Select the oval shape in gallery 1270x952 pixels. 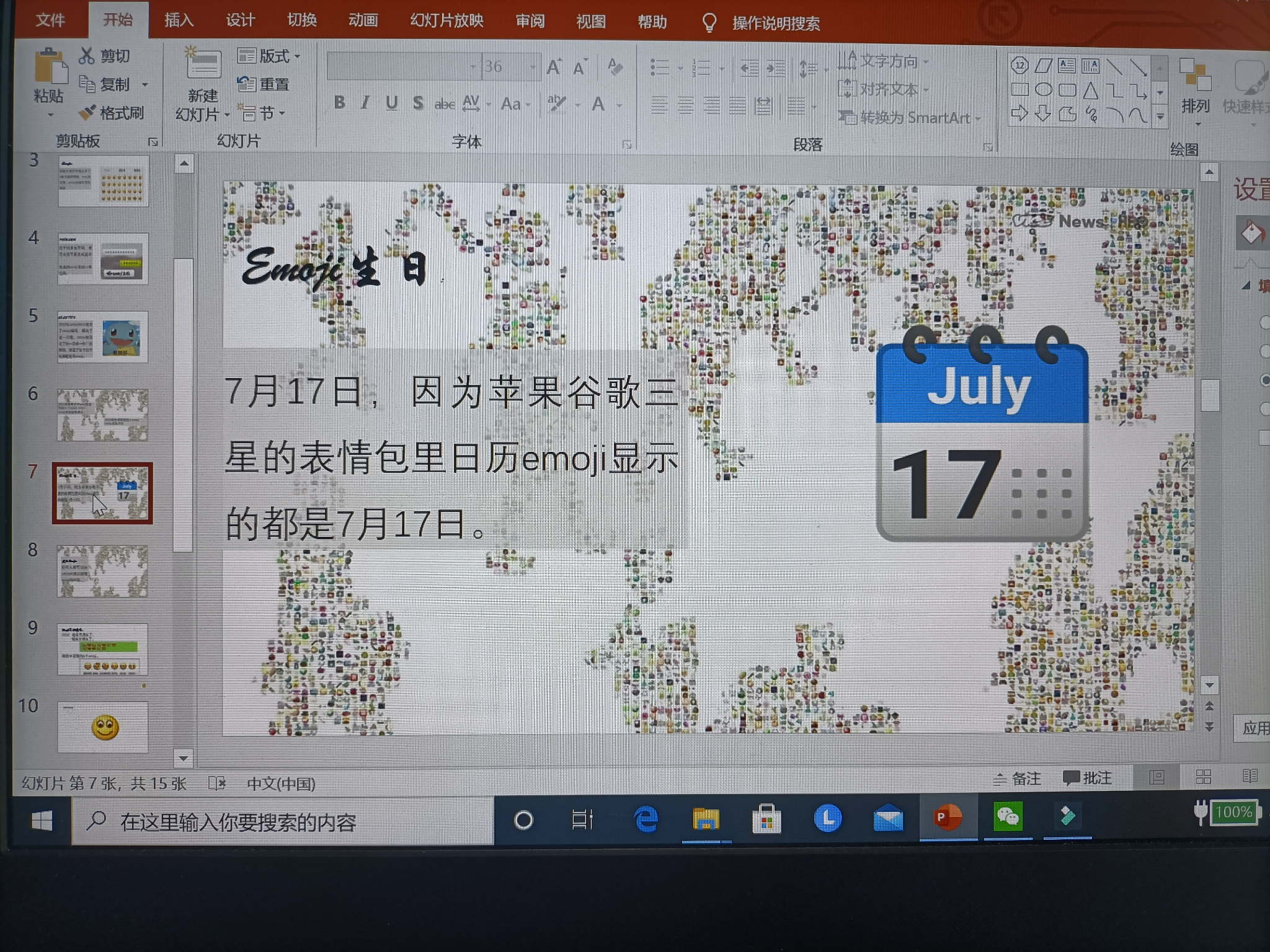pyautogui.click(x=1044, y=90)
